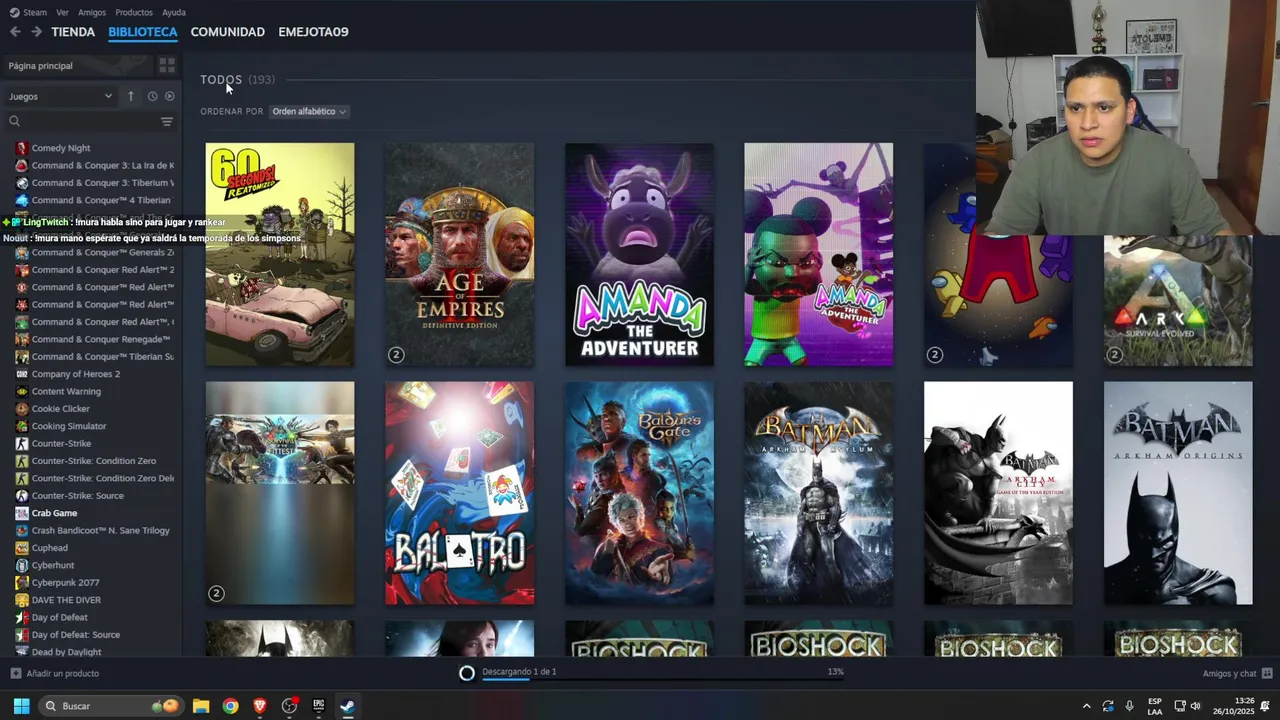
Task: Click the Cookie Clicker game icon
Action: 22,409
